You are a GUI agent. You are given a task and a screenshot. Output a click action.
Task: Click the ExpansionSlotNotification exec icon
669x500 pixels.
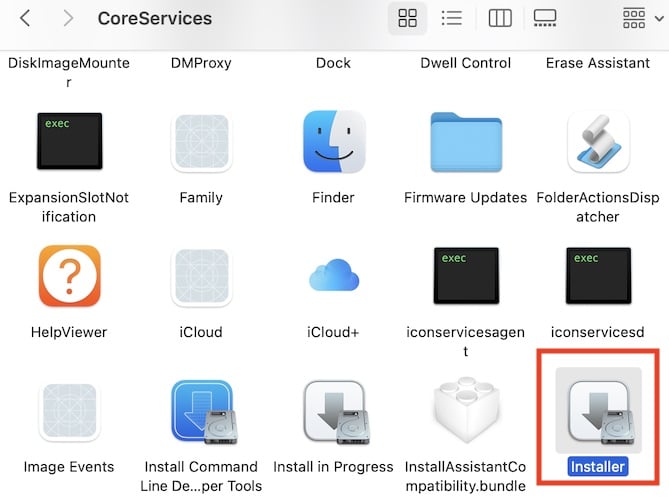pos(69,142)
